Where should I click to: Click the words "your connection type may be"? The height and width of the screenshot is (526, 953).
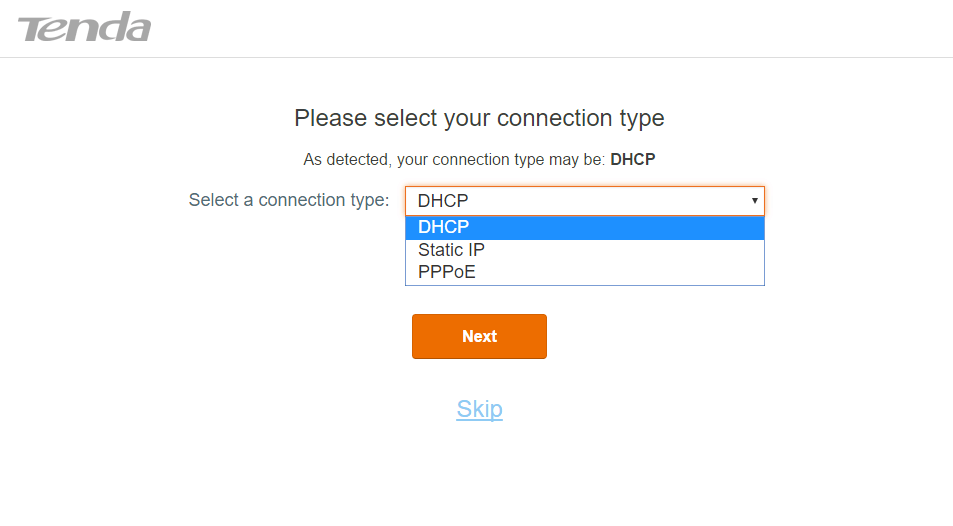pos(502,159)
